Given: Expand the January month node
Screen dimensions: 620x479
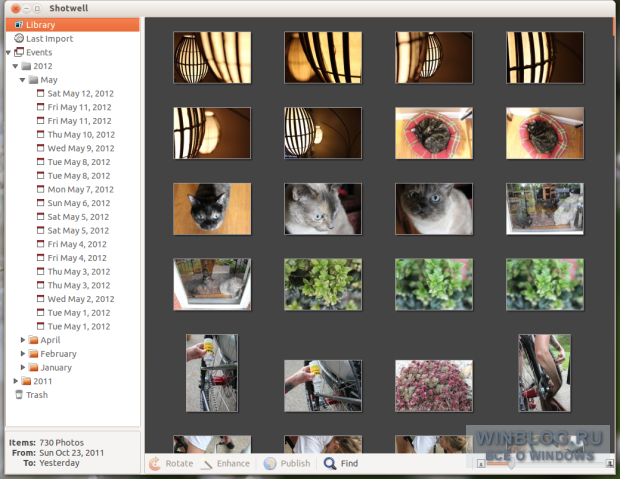Looking at the screenshot, I should (x=23, y=367).
